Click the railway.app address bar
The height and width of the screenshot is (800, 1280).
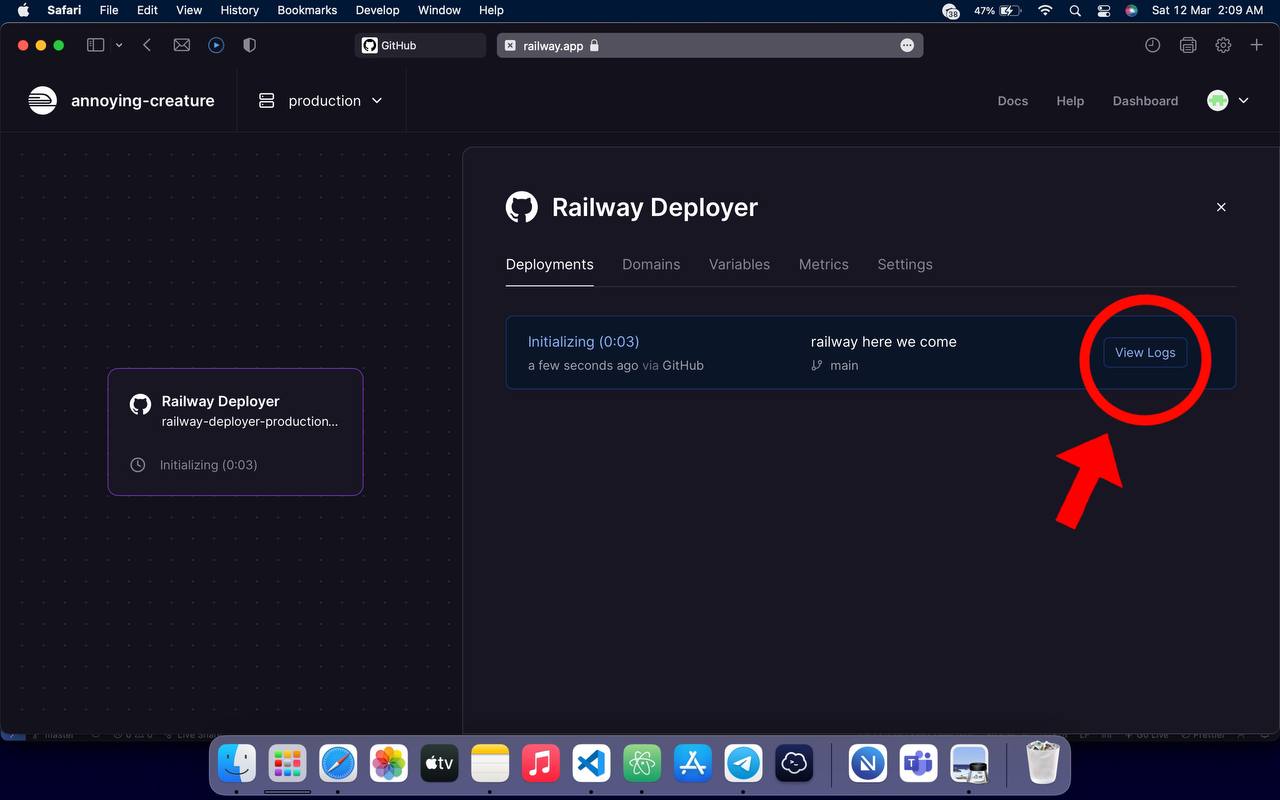(x=710, y=45)
